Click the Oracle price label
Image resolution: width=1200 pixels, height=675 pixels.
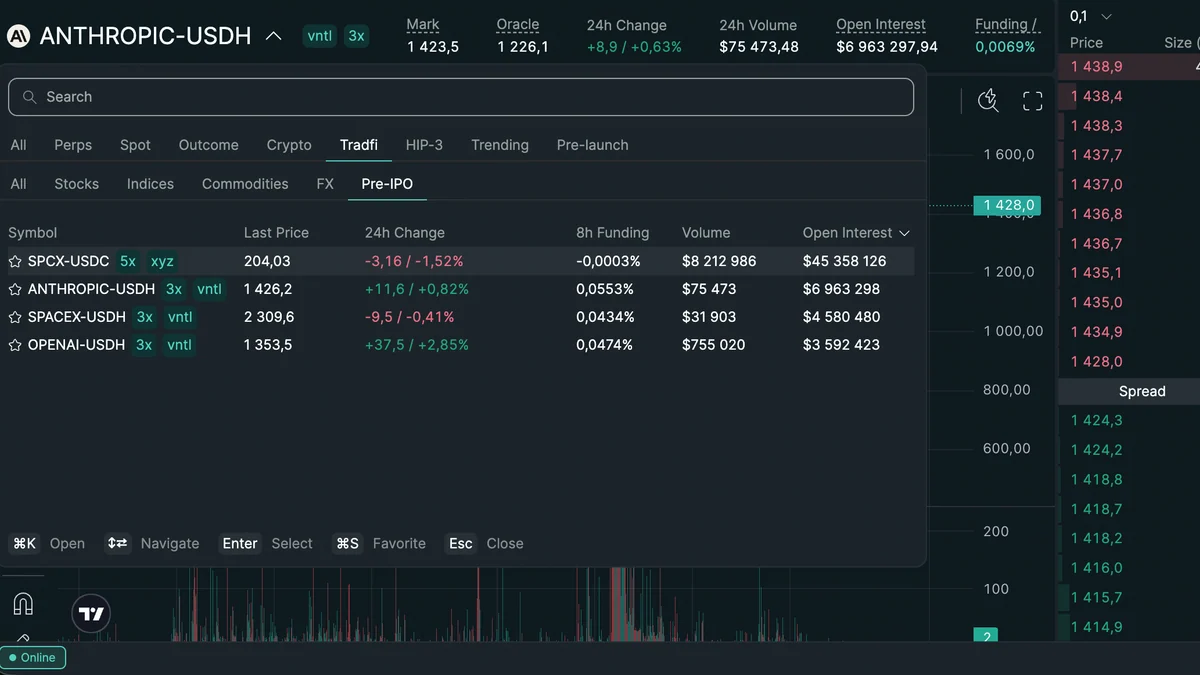(518, 24)
